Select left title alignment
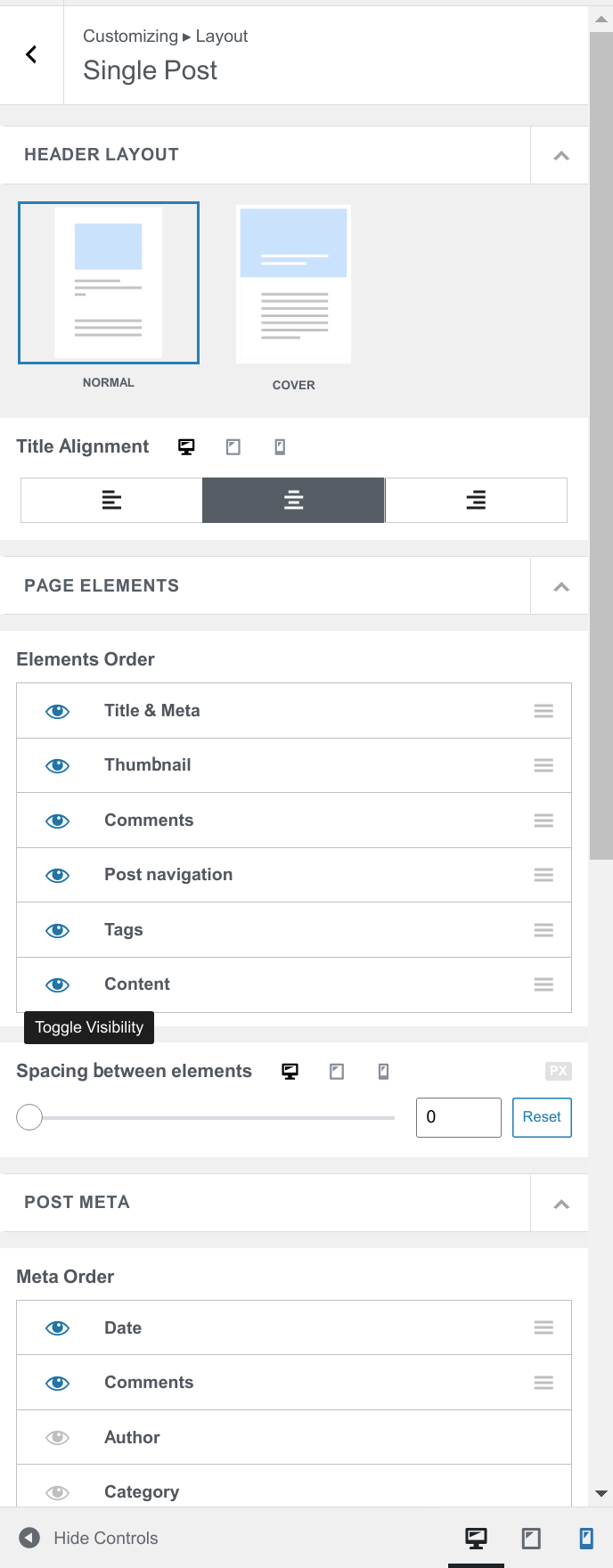Viewport: 613px width, 1568px height. [x=110, y=500]
